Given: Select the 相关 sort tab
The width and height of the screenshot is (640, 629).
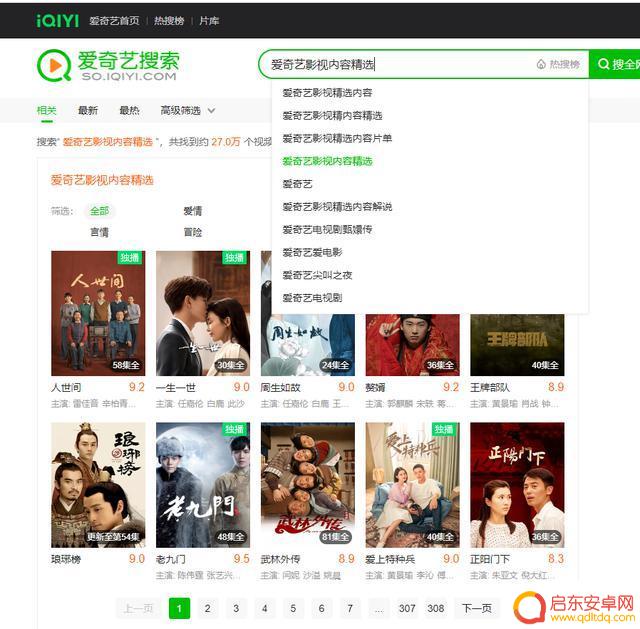Looking at the screenshot, I should [x=47, y=110].
